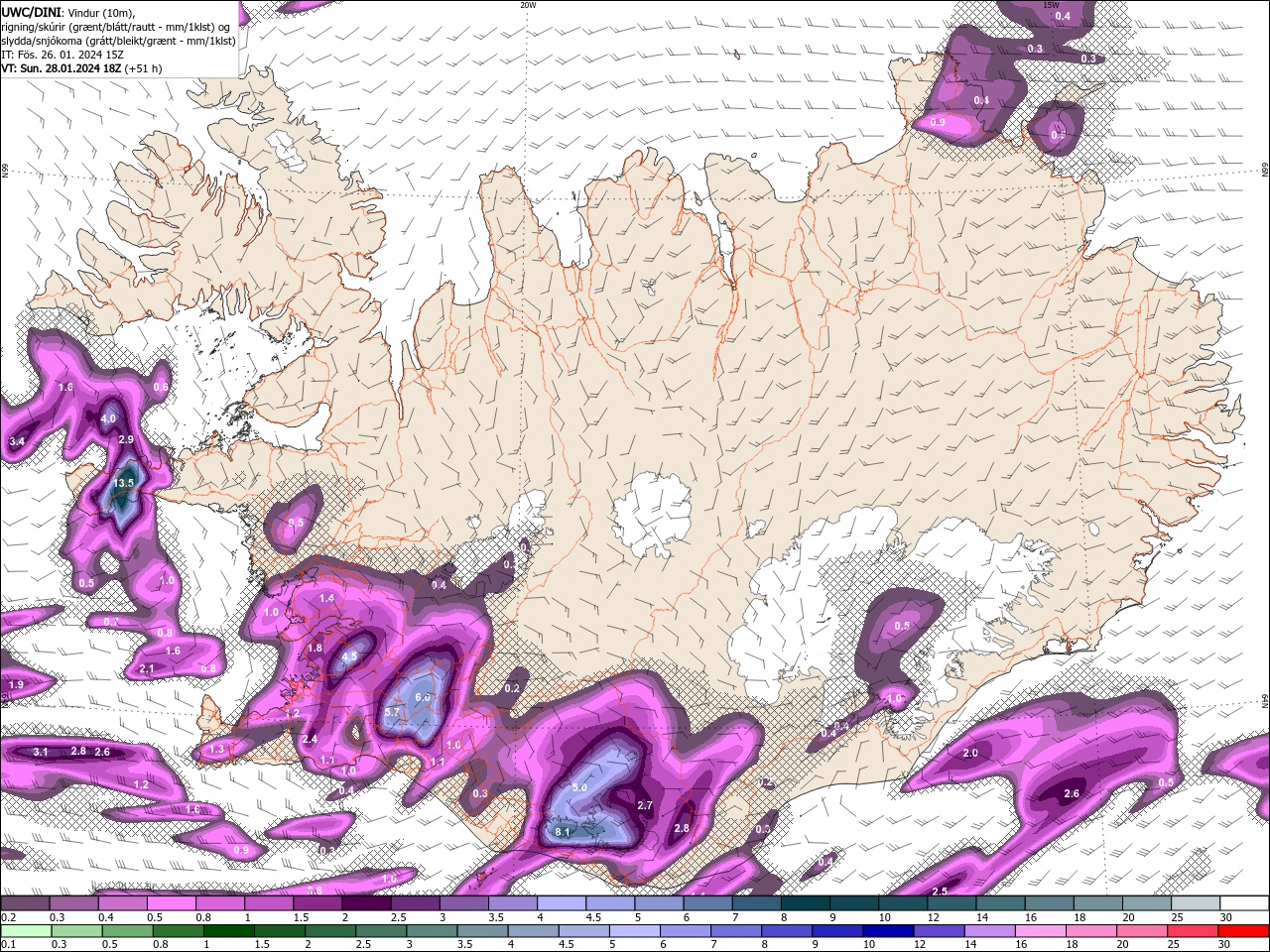1270x952 pixels.
Task: Select the 1.8 map value
Action: (316, 648)
